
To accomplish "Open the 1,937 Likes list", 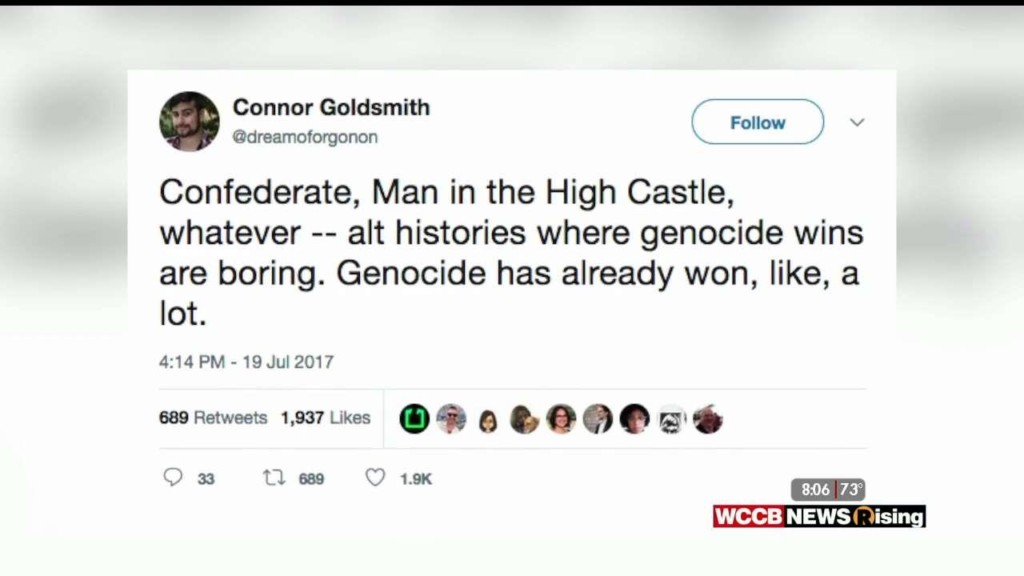I will tap(325, 417).
